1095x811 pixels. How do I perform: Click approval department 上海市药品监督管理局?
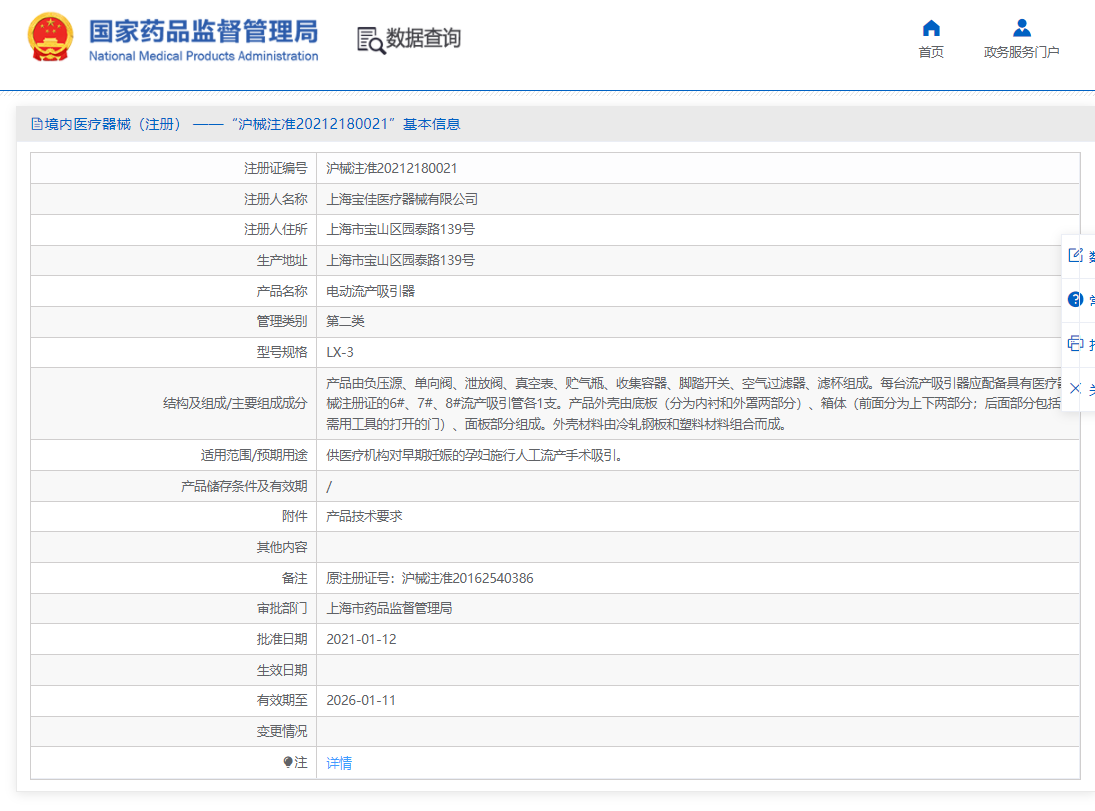(390, 608)
